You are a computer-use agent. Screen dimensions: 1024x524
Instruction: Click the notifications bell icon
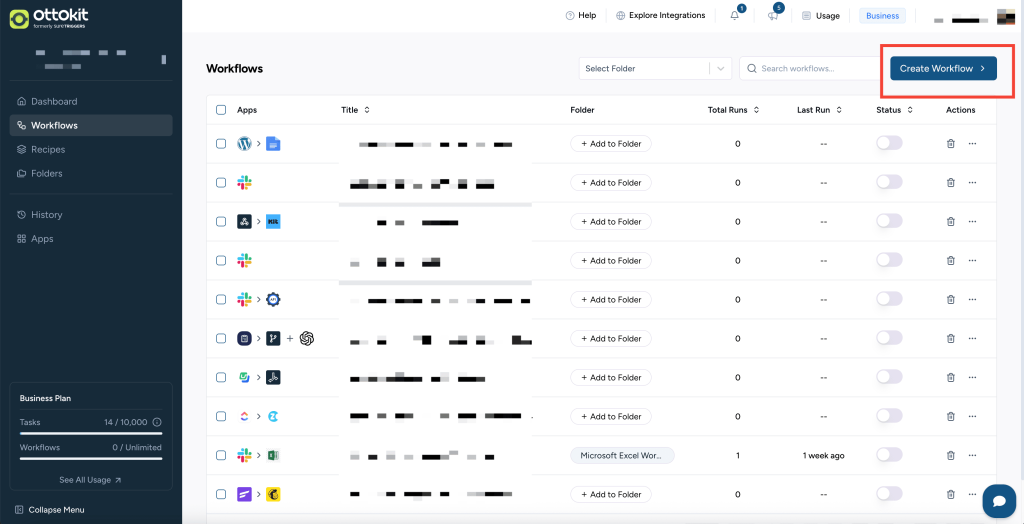(735, 16)
